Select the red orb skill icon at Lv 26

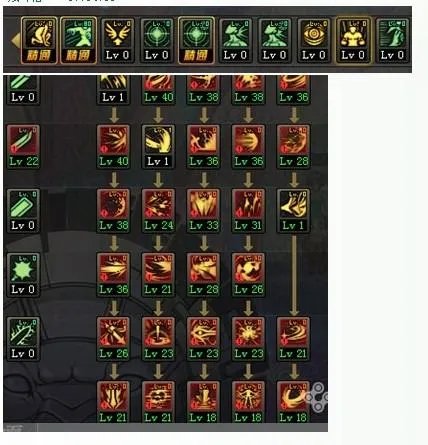click(x=248, y=275)
